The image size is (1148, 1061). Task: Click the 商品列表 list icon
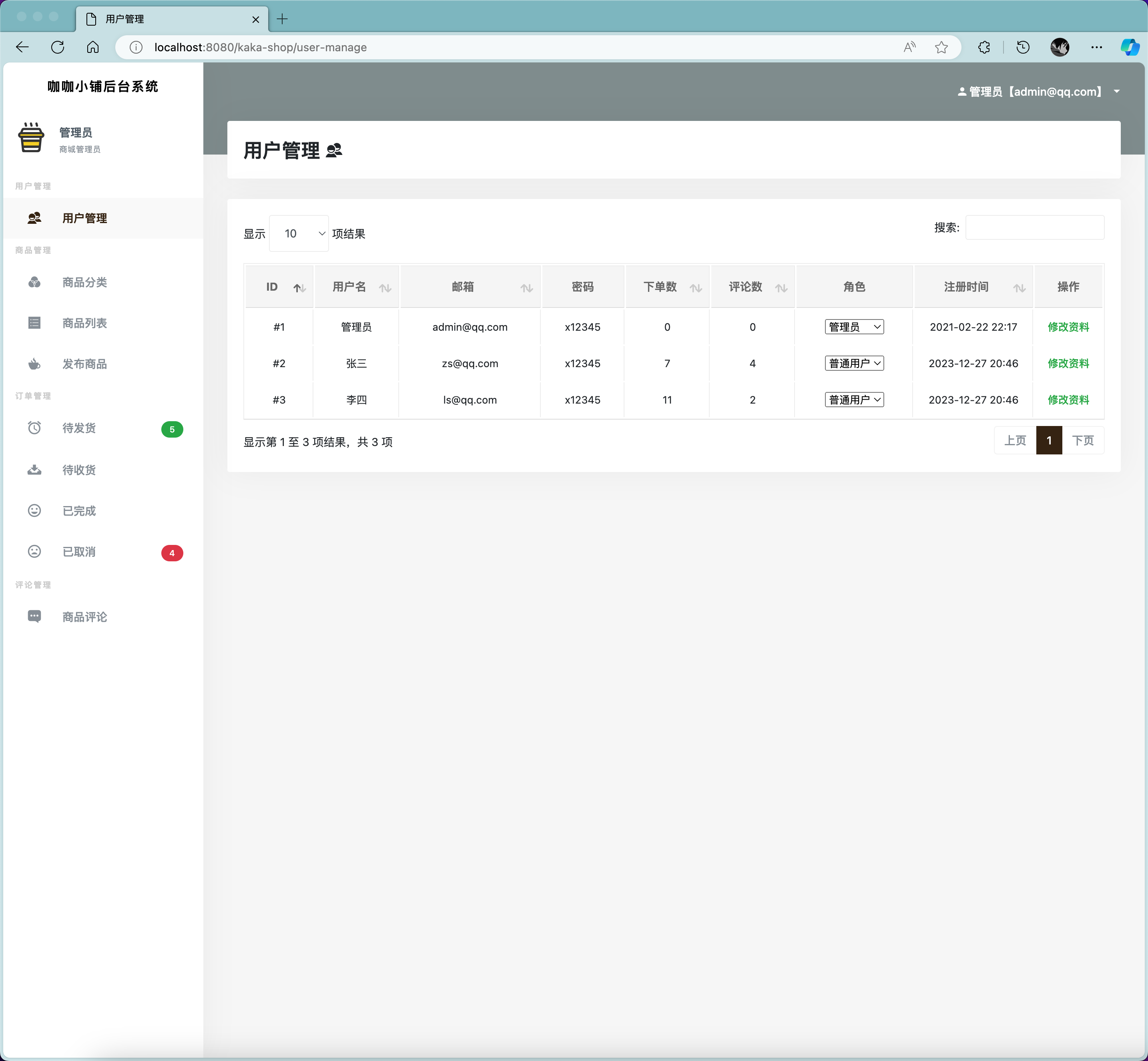[34, 323]
